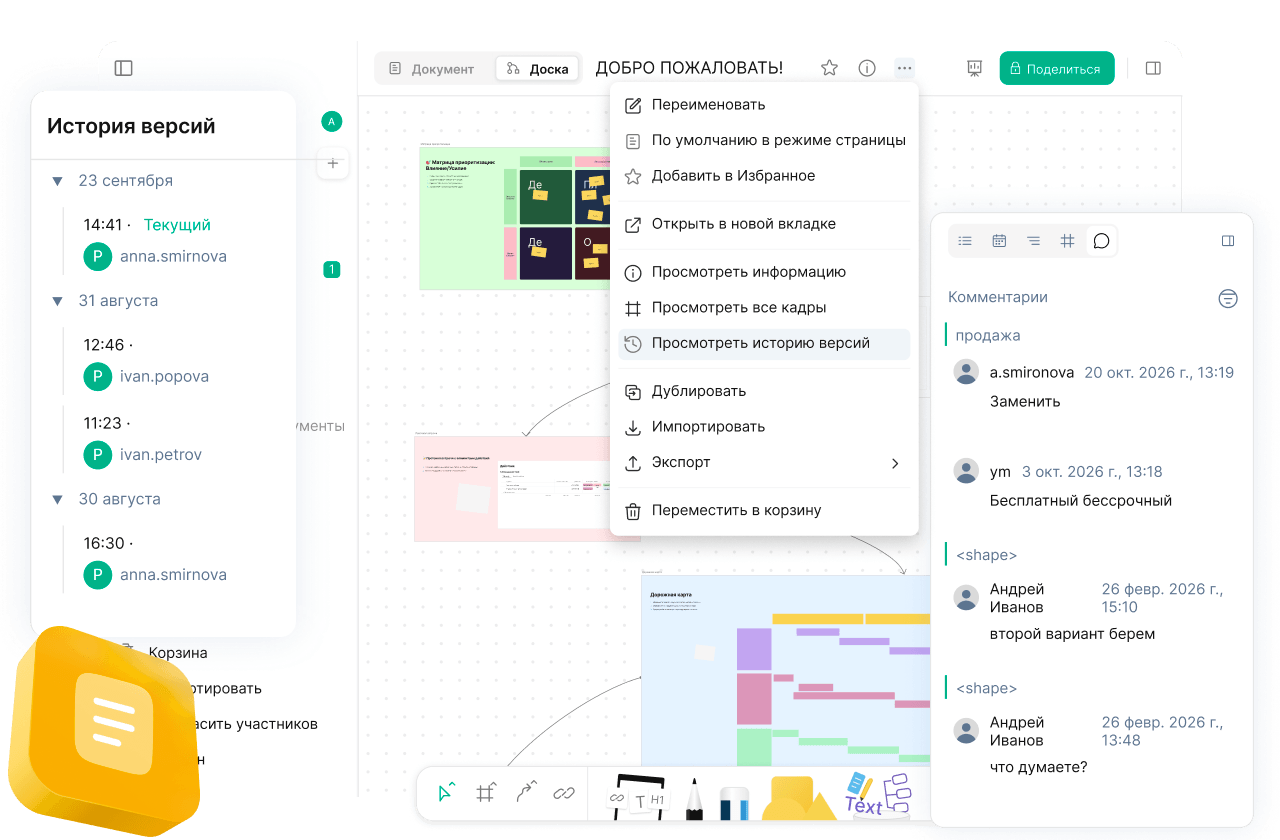The height and width of the screenshot is (840, 1280).
Task: Start presentation mode icon
Action: (974, 68)
